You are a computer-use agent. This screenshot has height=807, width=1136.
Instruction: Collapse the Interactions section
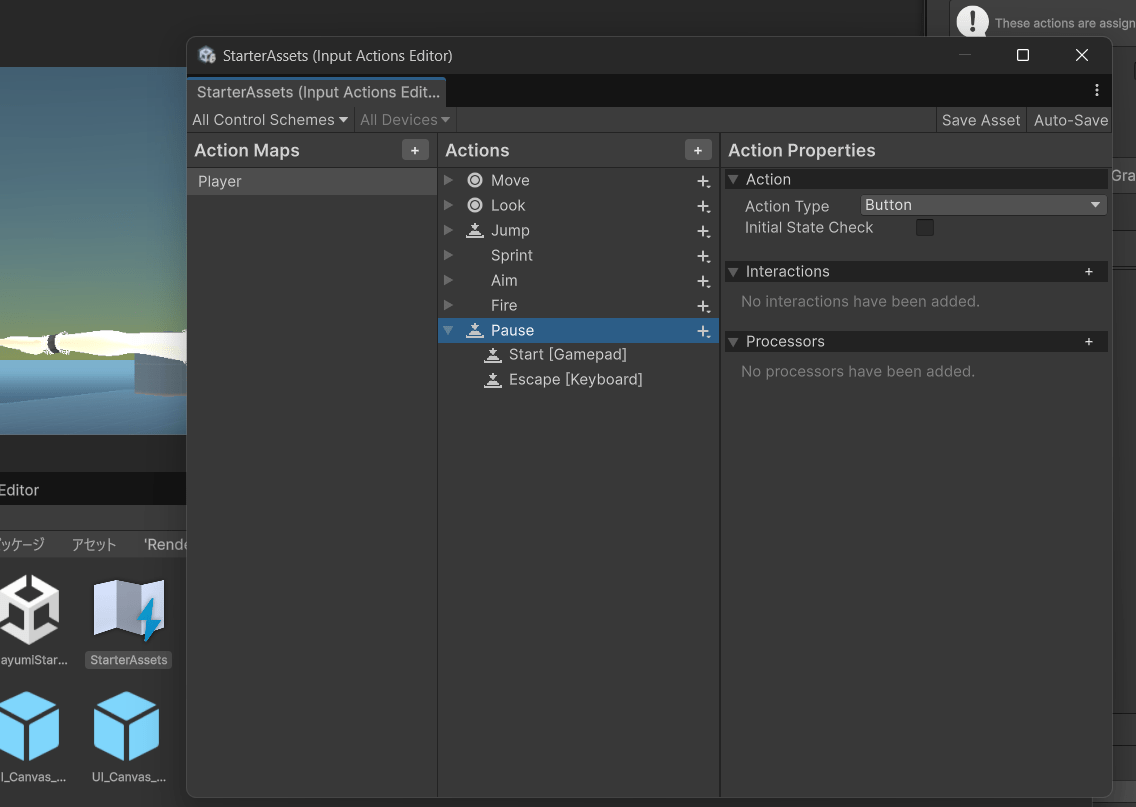coord(734,272)
